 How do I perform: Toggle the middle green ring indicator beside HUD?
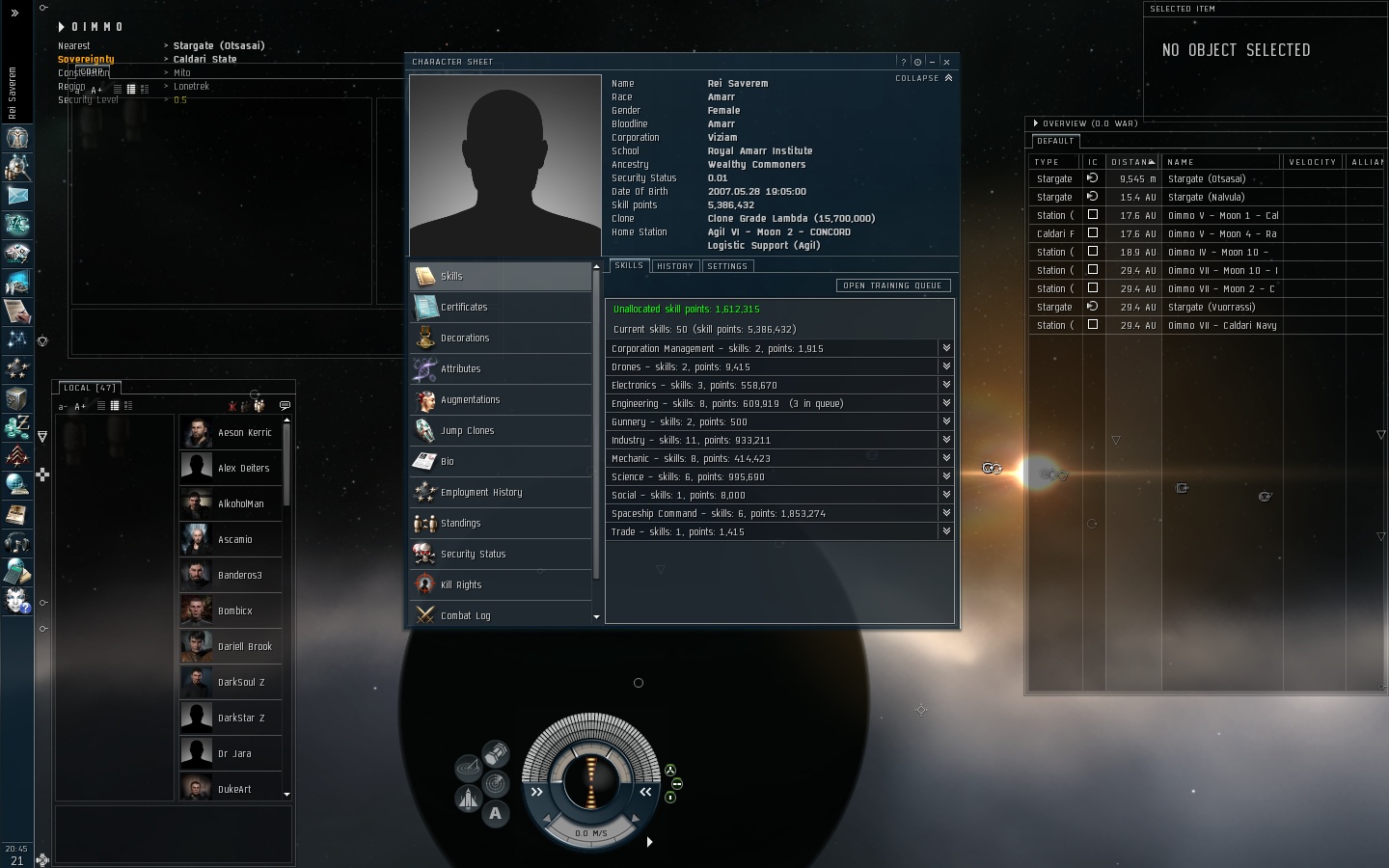676,784
